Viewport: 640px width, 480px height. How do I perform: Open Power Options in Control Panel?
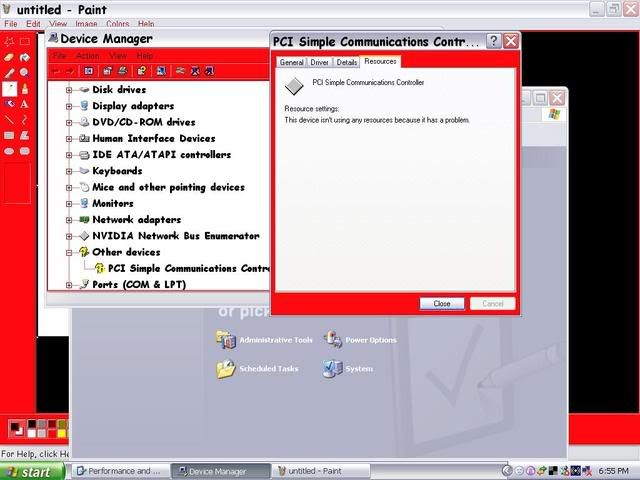point(360,340)
